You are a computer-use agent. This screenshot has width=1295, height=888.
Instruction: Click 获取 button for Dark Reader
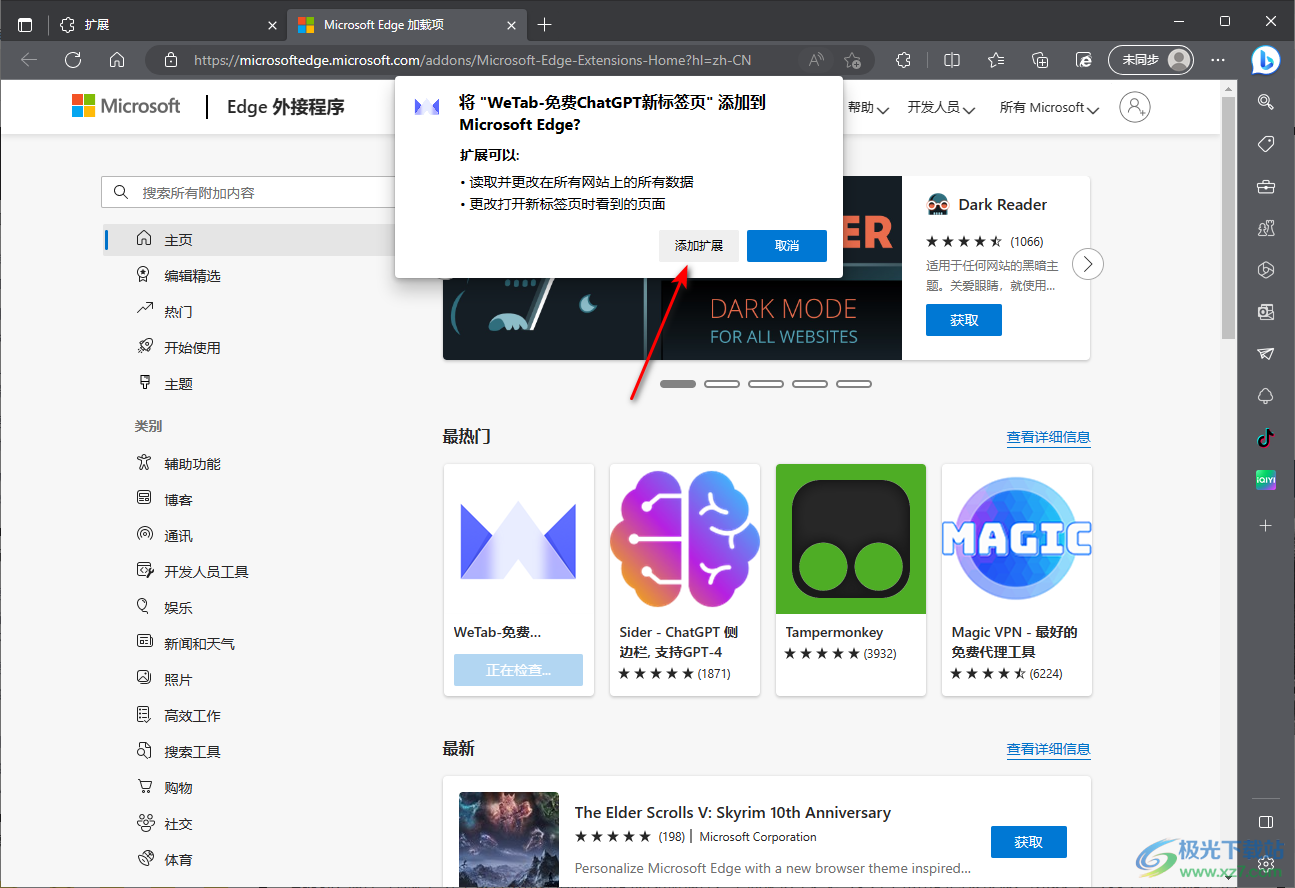tap(964, 320)
